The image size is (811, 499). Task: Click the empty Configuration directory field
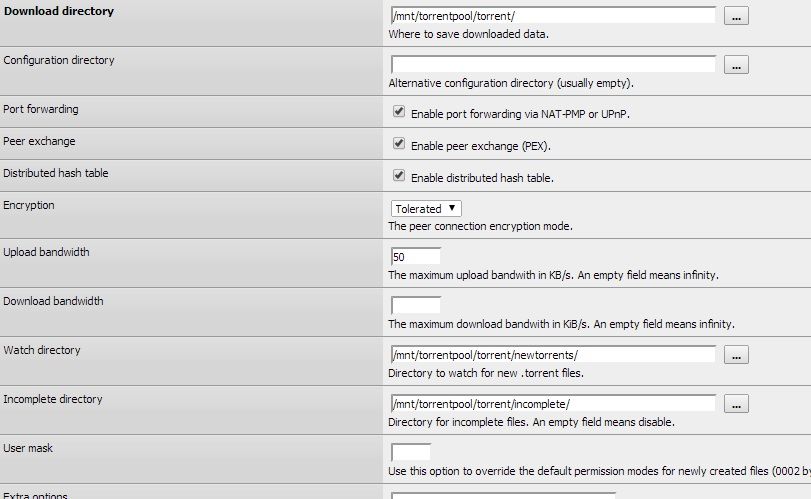[x=553, y=65]
